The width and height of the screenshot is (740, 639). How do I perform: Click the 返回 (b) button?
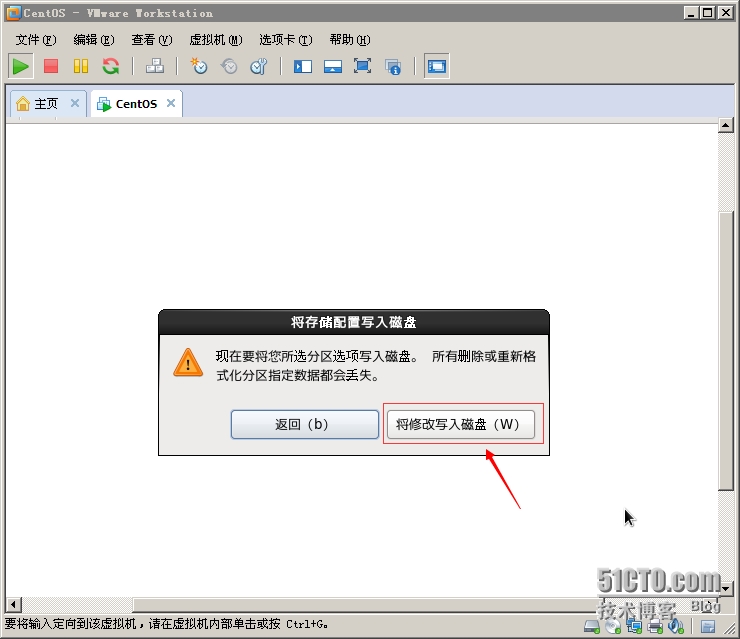pyautogui.click(x=305, y=424)
